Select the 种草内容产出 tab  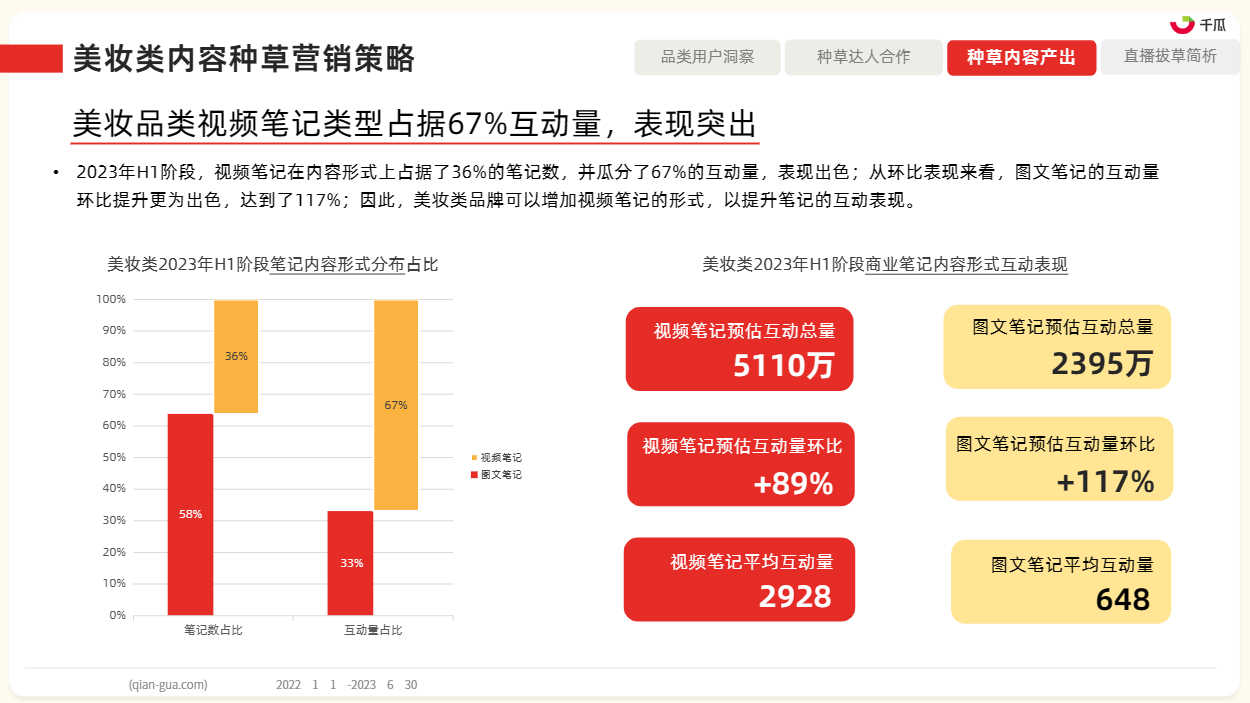point(1021,57)
